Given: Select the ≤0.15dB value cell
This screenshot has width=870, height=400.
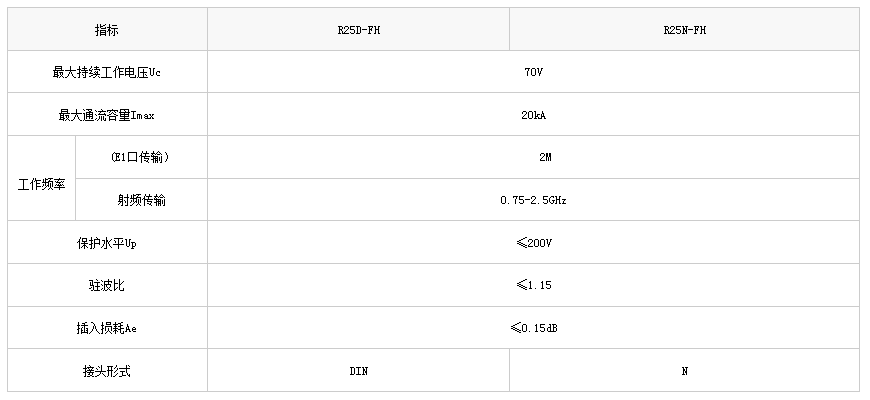Looking at the screenshot, I should point(533,328).
